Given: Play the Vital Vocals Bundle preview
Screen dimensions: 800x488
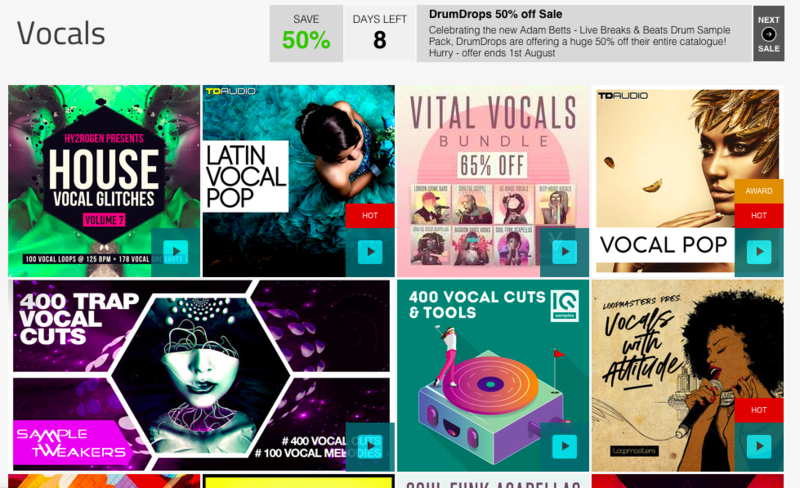Looking at the screenshot, I should 565,252.
